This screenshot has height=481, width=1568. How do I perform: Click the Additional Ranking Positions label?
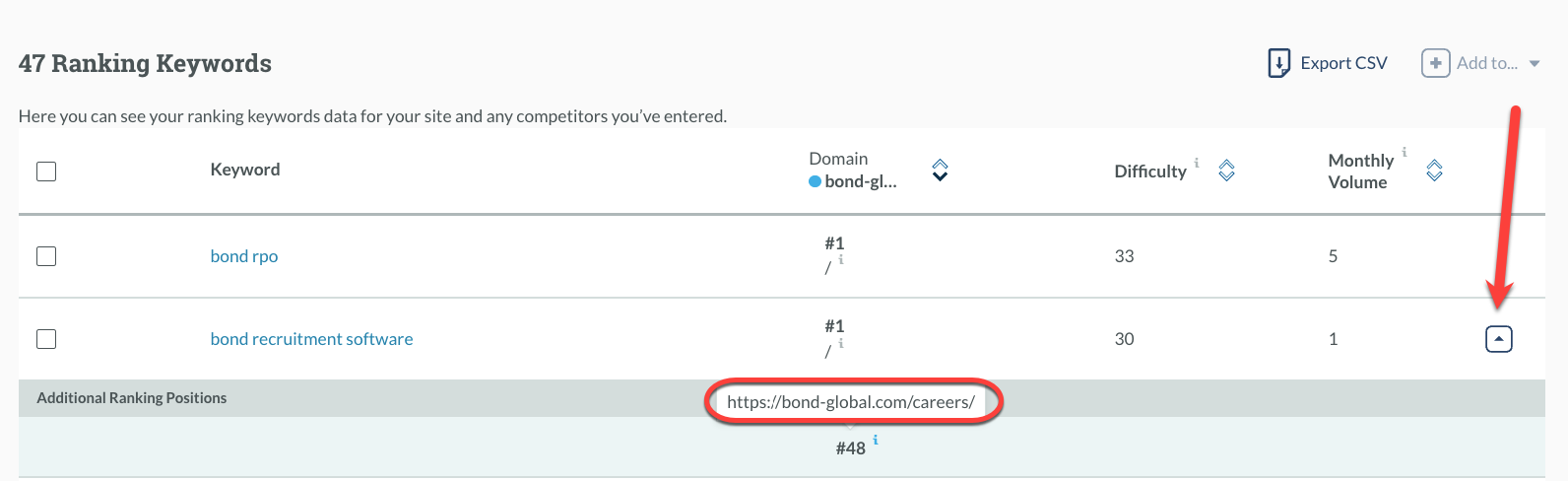click(132, 398)
